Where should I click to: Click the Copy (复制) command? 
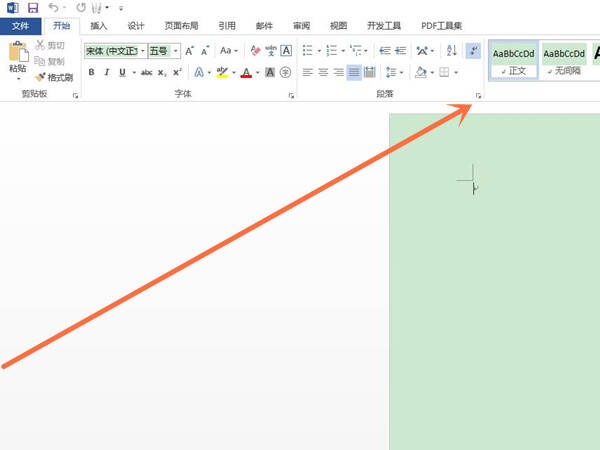click(49, 61)
